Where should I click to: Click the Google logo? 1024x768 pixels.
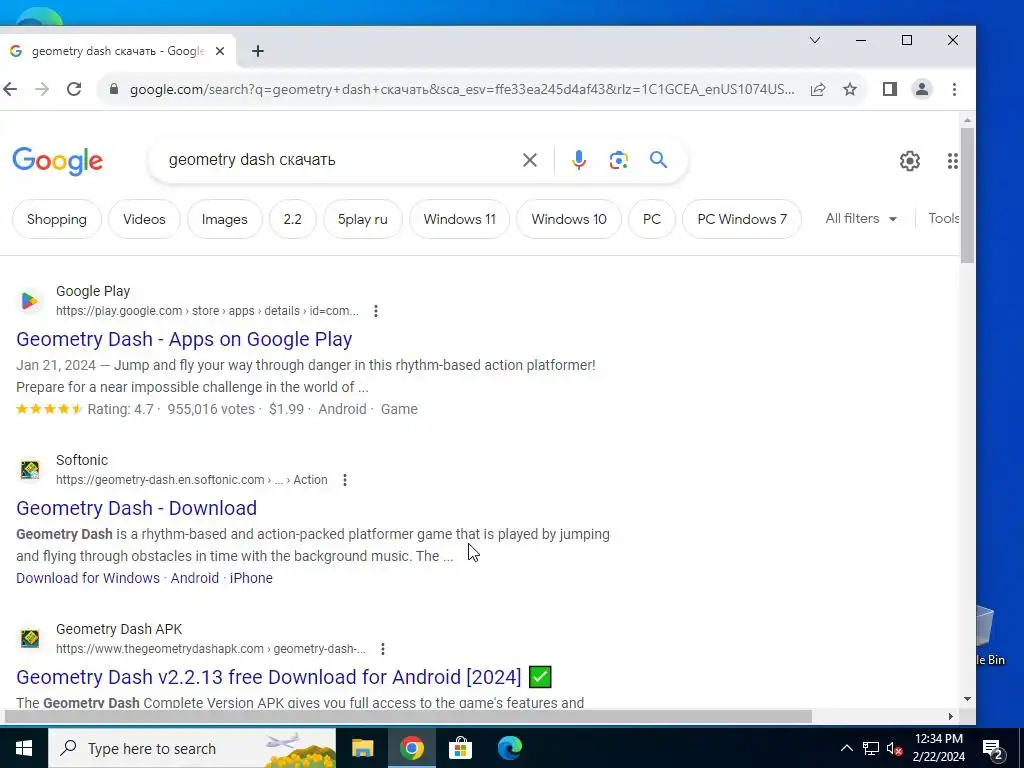57,161
